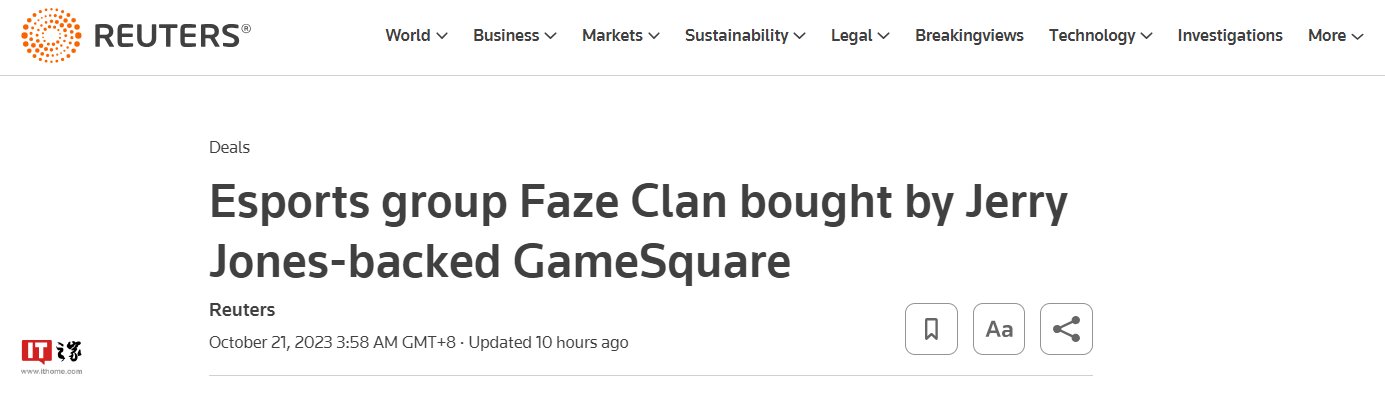Click the Reuters logo icon
The height and width of the screenshot is (395, 1385).
coord(51,36)
